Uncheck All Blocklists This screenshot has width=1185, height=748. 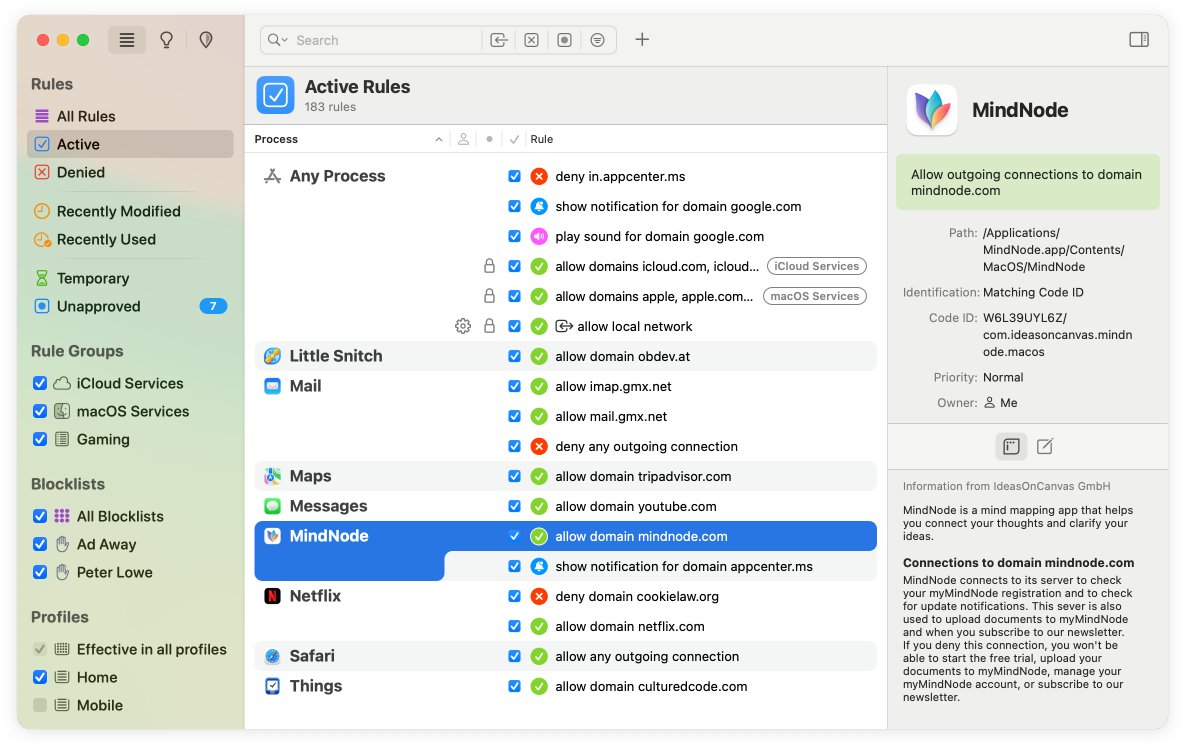click(x=40, y=516)
